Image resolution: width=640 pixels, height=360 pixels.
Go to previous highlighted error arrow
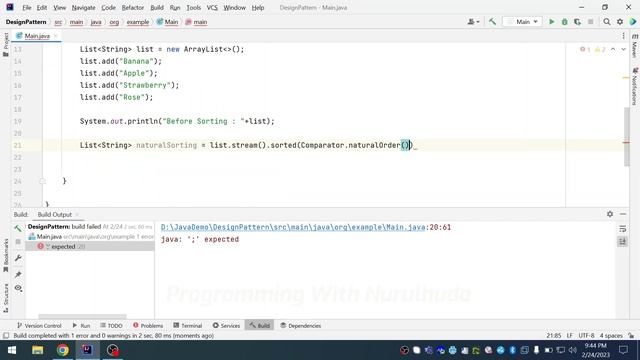[x=613, y=49]
